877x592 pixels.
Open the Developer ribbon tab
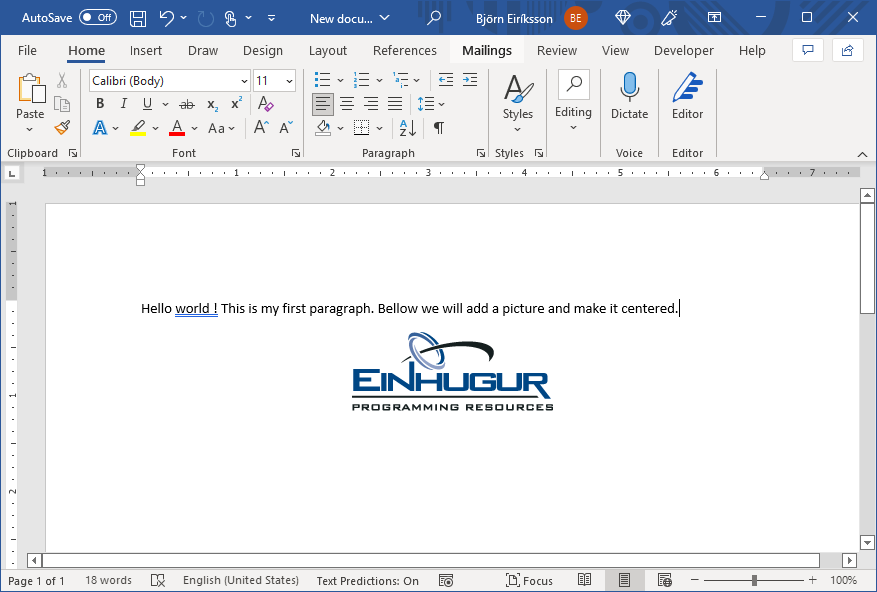(684, 50)
